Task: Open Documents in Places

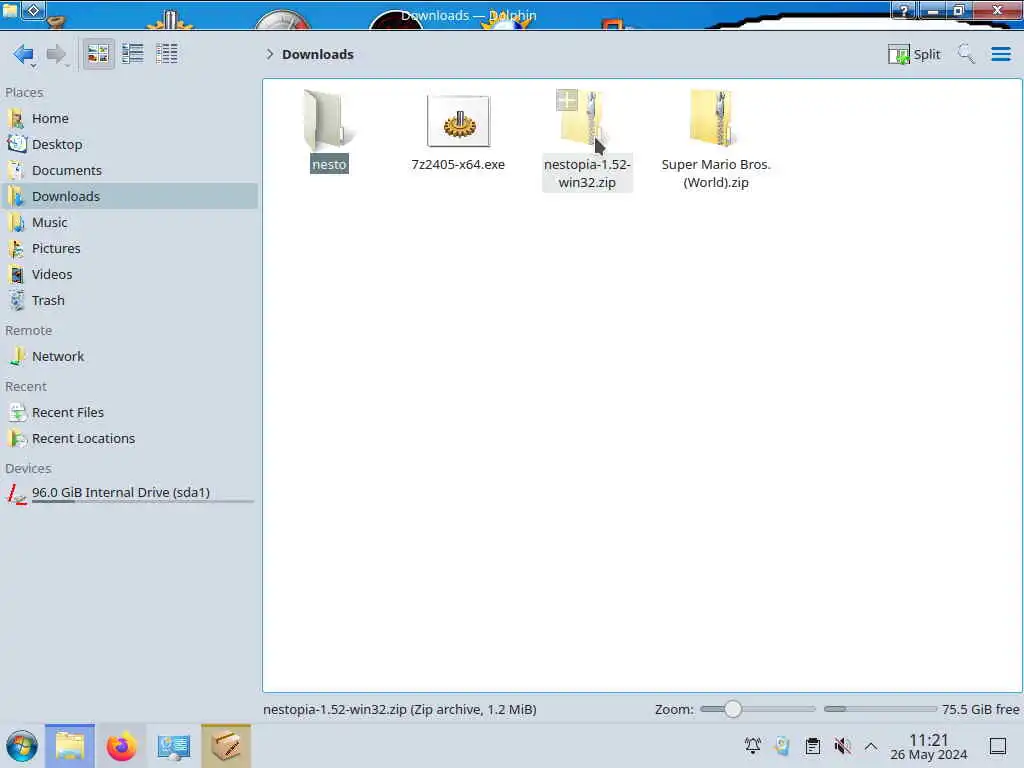Action: point(129,170)
